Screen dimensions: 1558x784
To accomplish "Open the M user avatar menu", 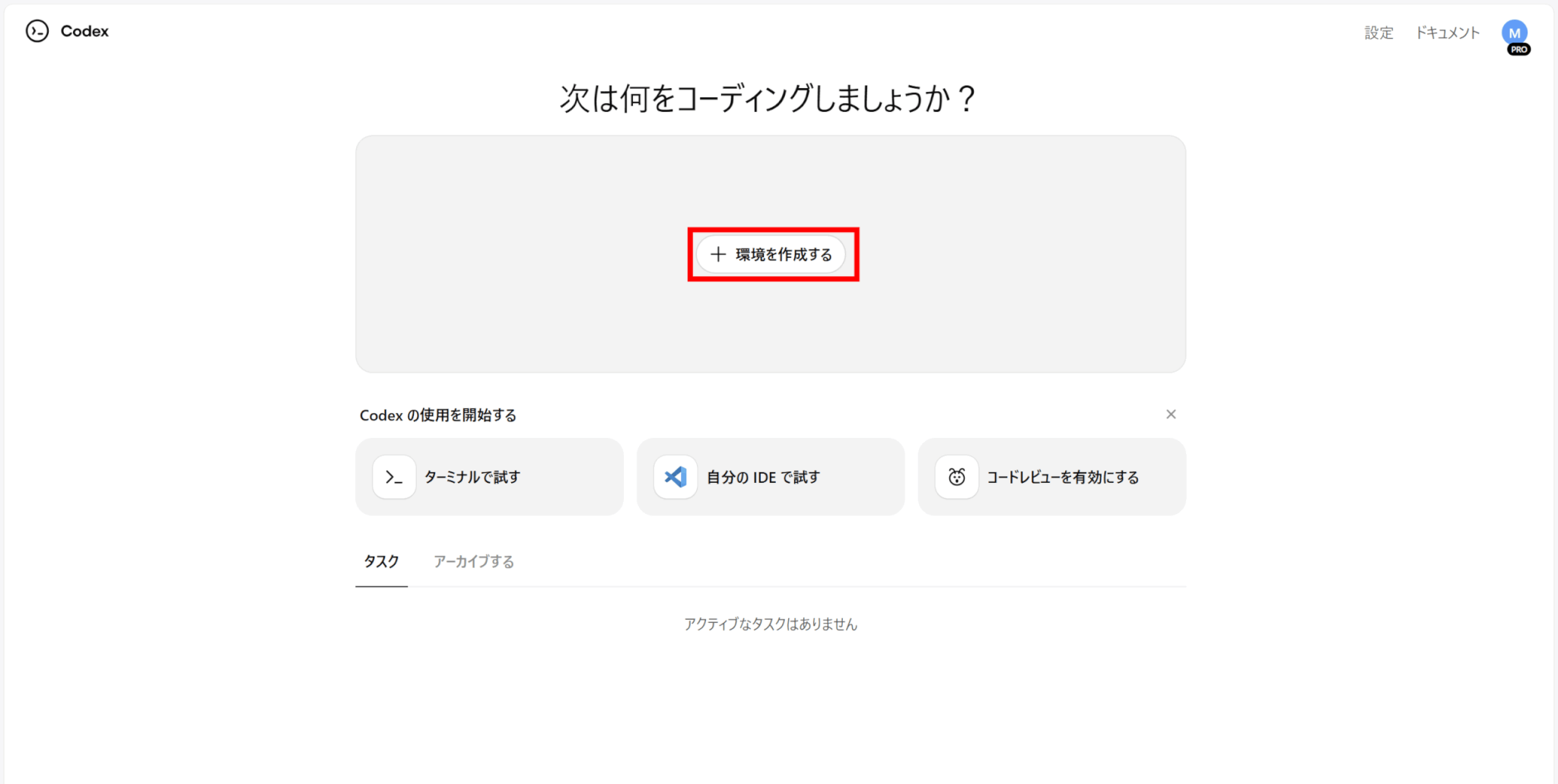I will (1514, 32).
